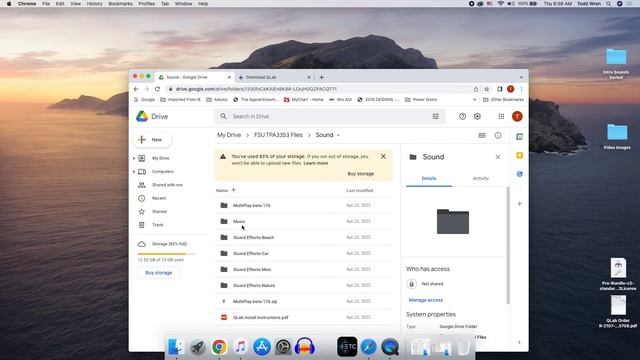The height and width of the screenshot is (360, 640).
Task: Open Other Bookmarks folder
Action: pos(503,100)
